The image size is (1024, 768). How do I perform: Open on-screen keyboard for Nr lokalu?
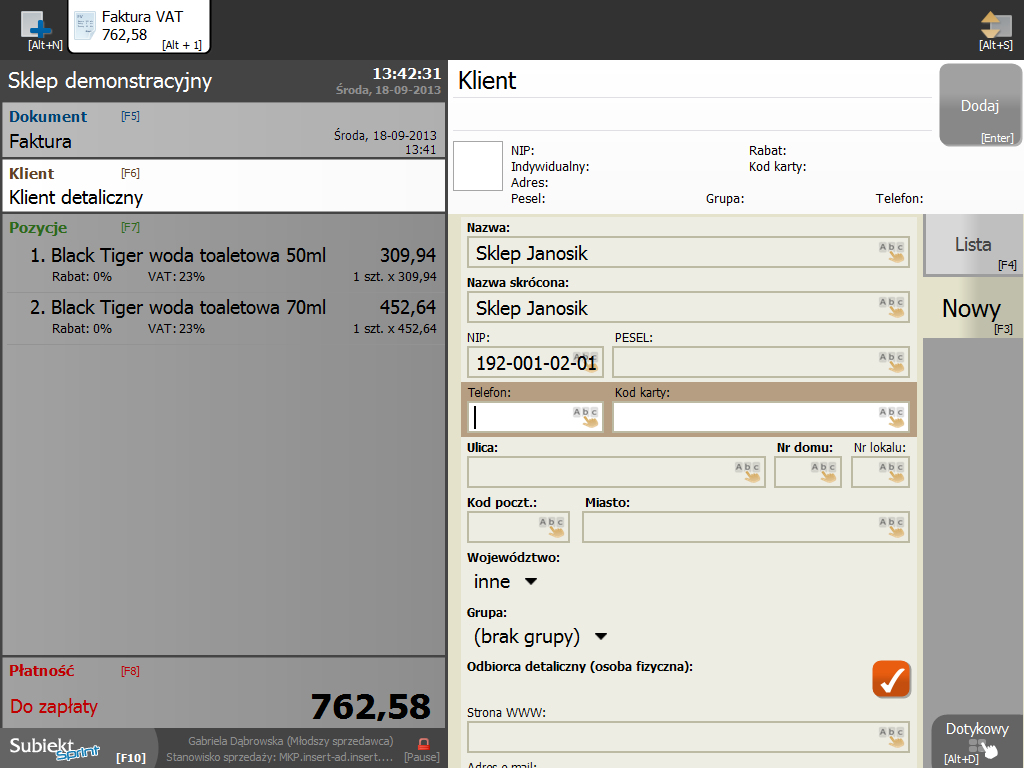892,472
